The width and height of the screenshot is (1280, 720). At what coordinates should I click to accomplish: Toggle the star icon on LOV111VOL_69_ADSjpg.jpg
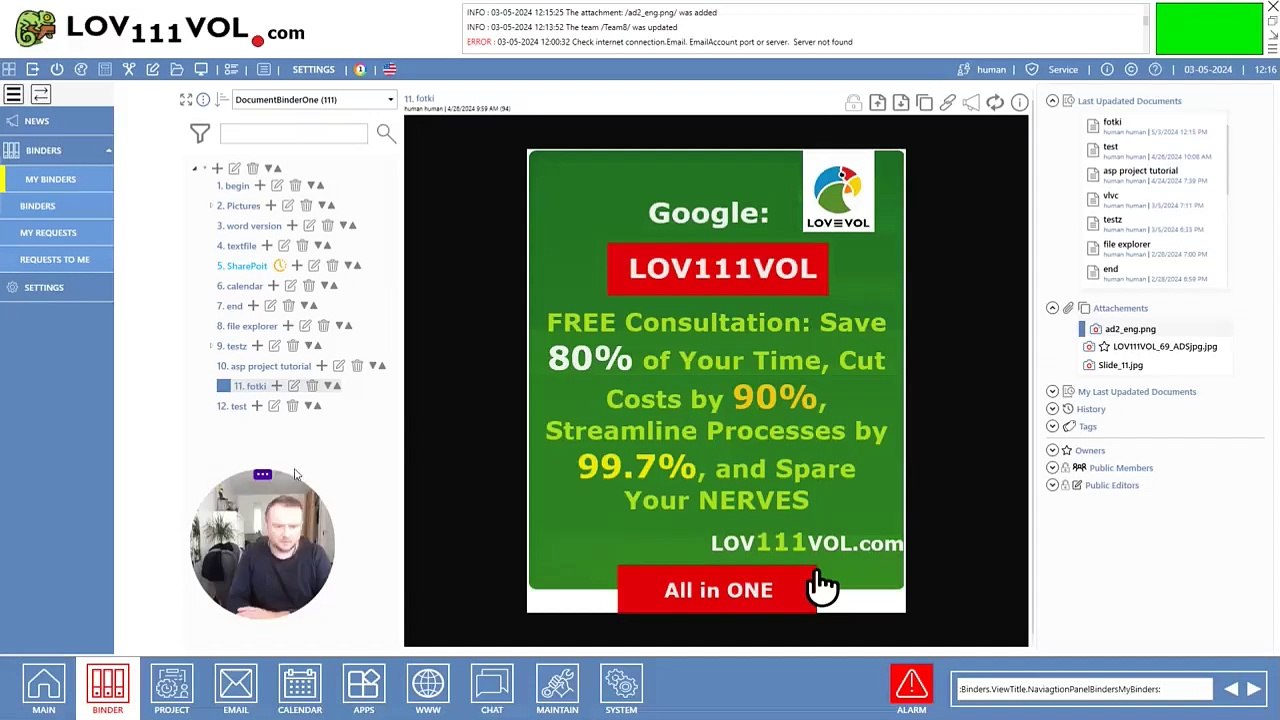click(1104, 346)
